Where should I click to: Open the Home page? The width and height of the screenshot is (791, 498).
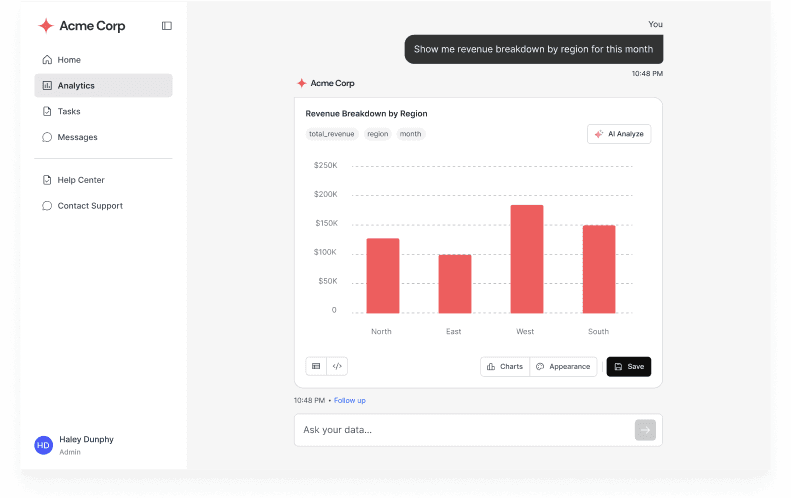(x=103, y=60)
